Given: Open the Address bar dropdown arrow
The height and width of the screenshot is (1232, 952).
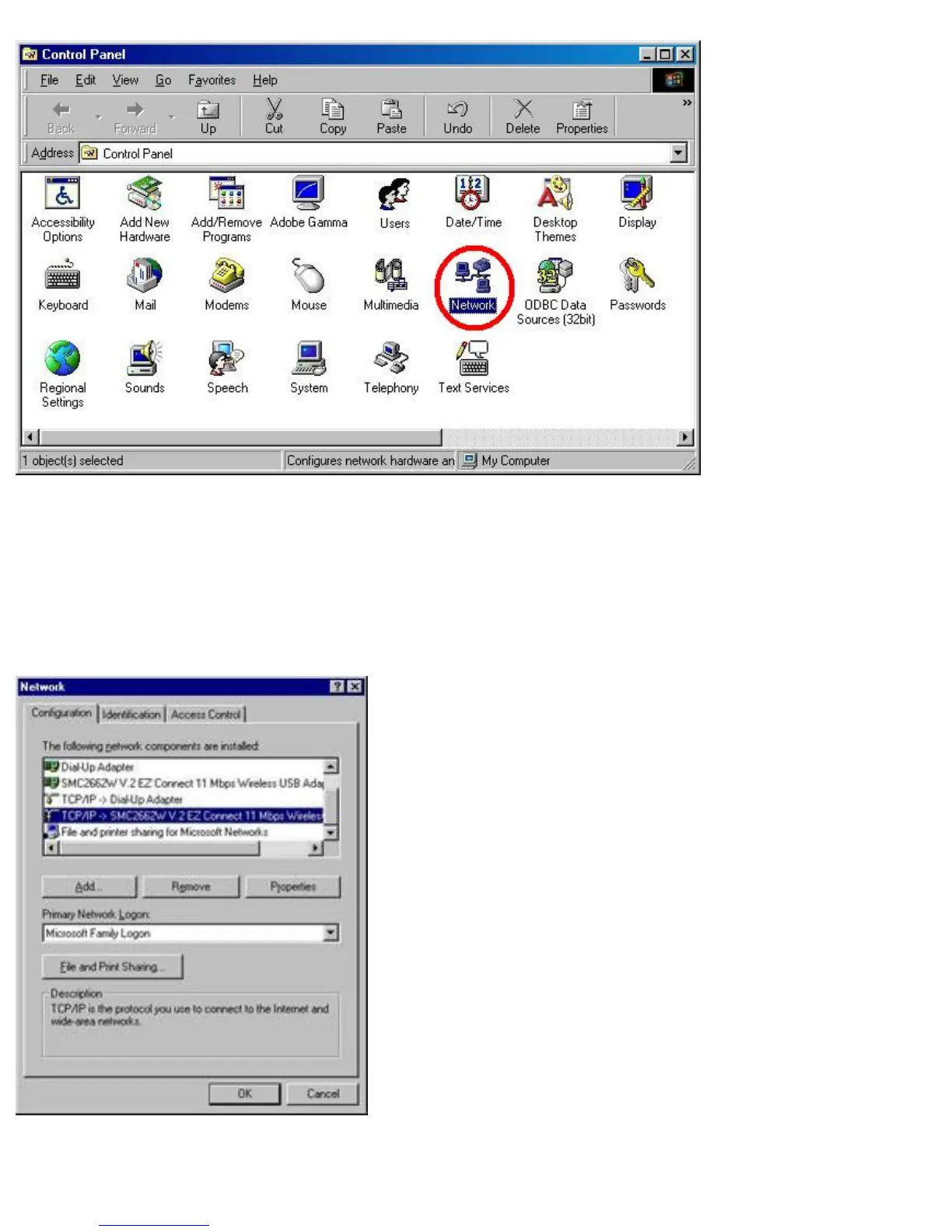Looking at the screenshot, I should click(x=678, y=153).
